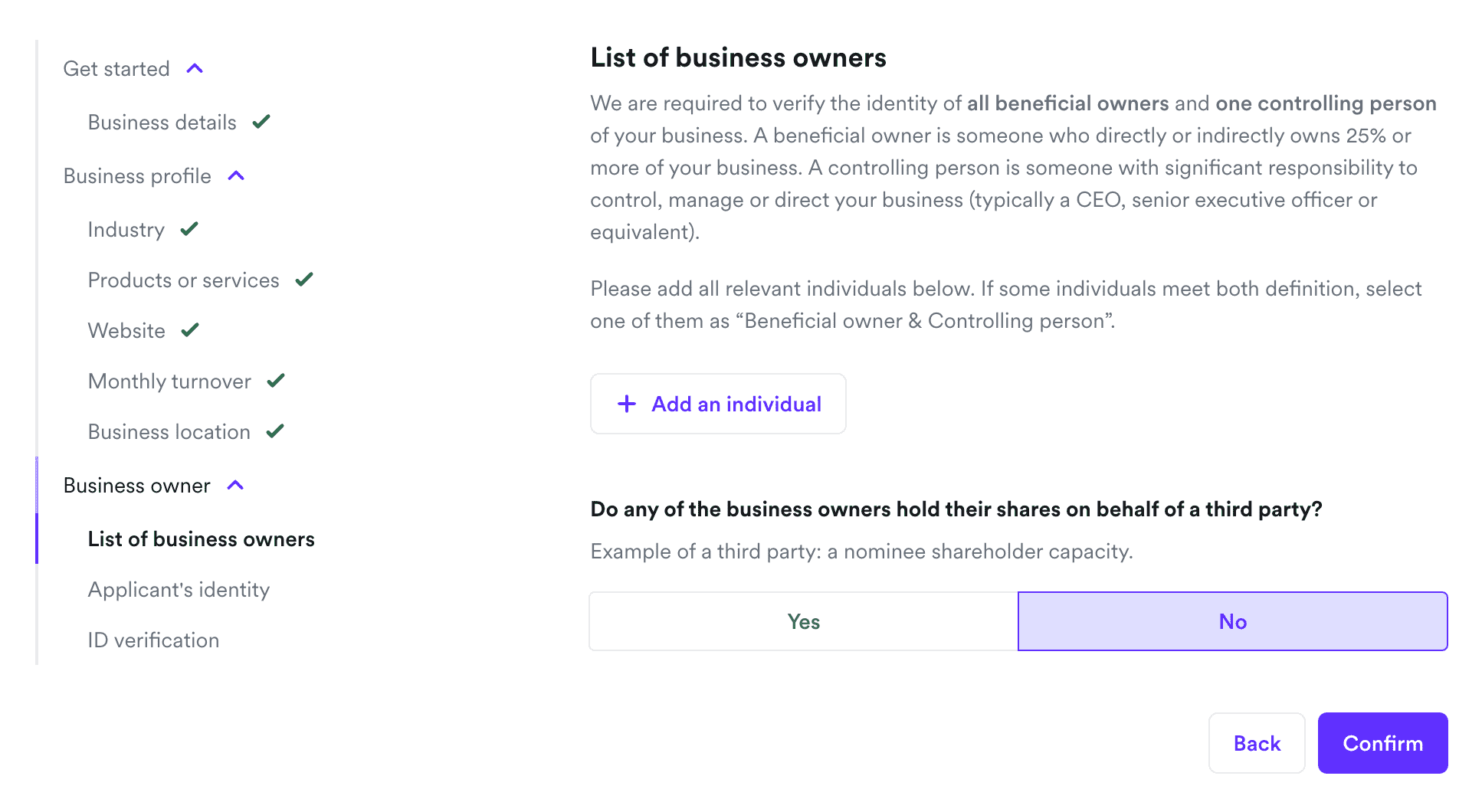The height and width of the screenshot is (812, 1482).
Task: Click the checkmark next to Business details
Action: [x=261, y=122]
